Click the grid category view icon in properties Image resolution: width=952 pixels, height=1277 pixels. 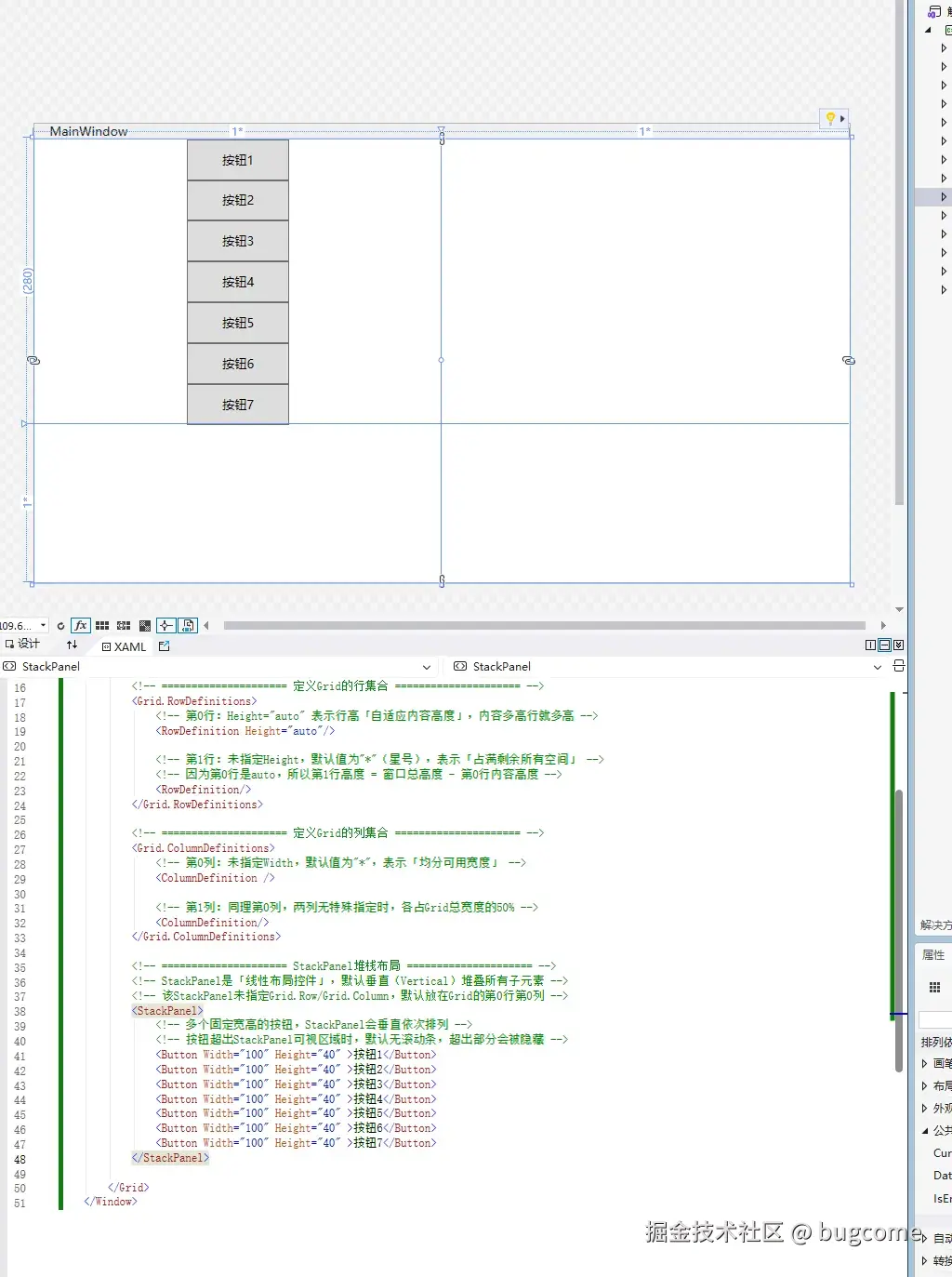(934, 987)
